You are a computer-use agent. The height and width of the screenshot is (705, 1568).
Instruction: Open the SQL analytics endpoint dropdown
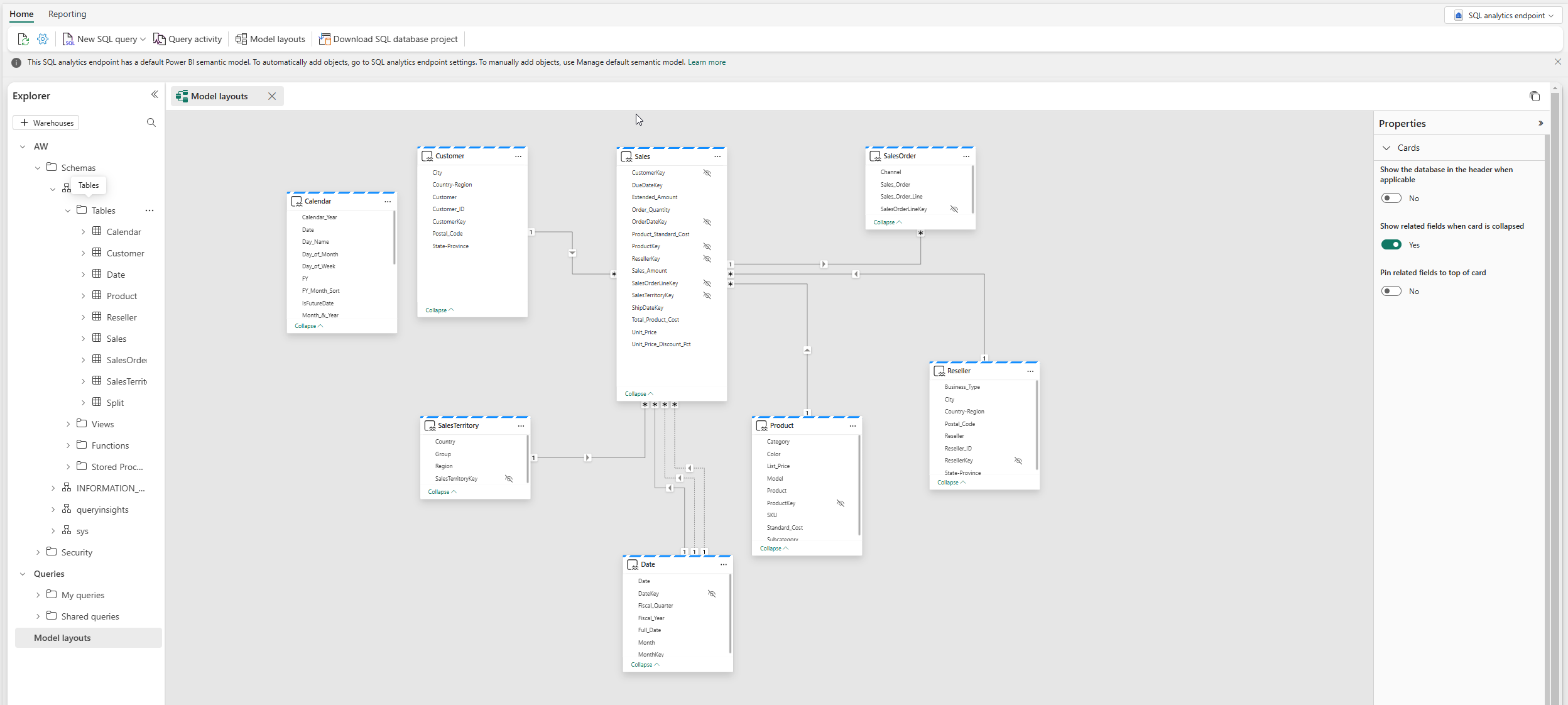tap(1503, 15)
